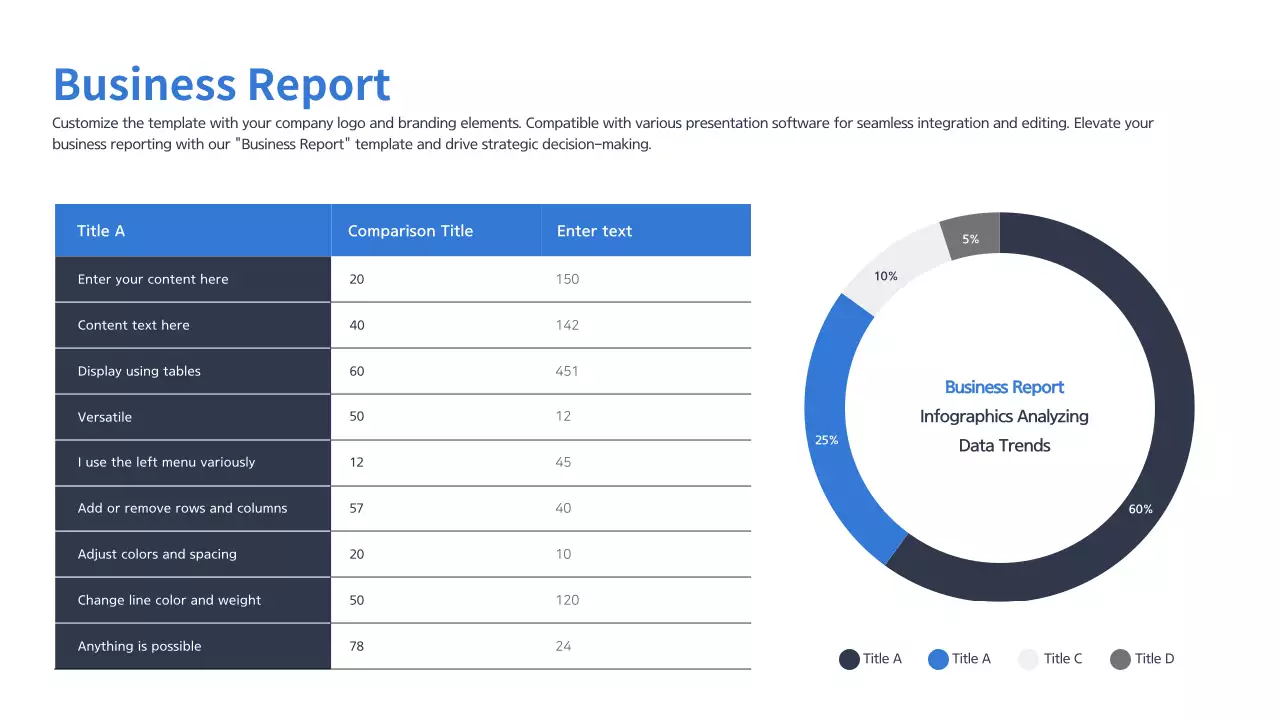The height and width of the screenshot is (720, 1280).
Task: Select the Title A table header cell
Action: [101, 230]
